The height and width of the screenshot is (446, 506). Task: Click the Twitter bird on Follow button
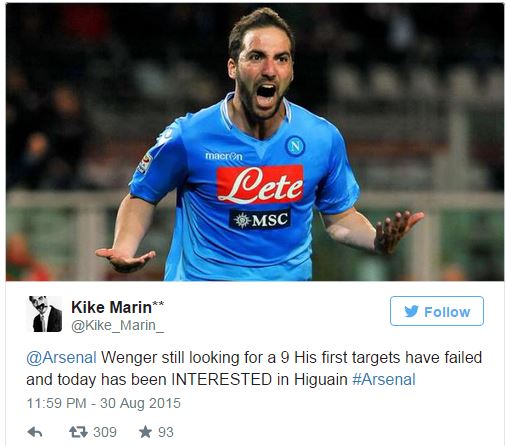point(411,312)
